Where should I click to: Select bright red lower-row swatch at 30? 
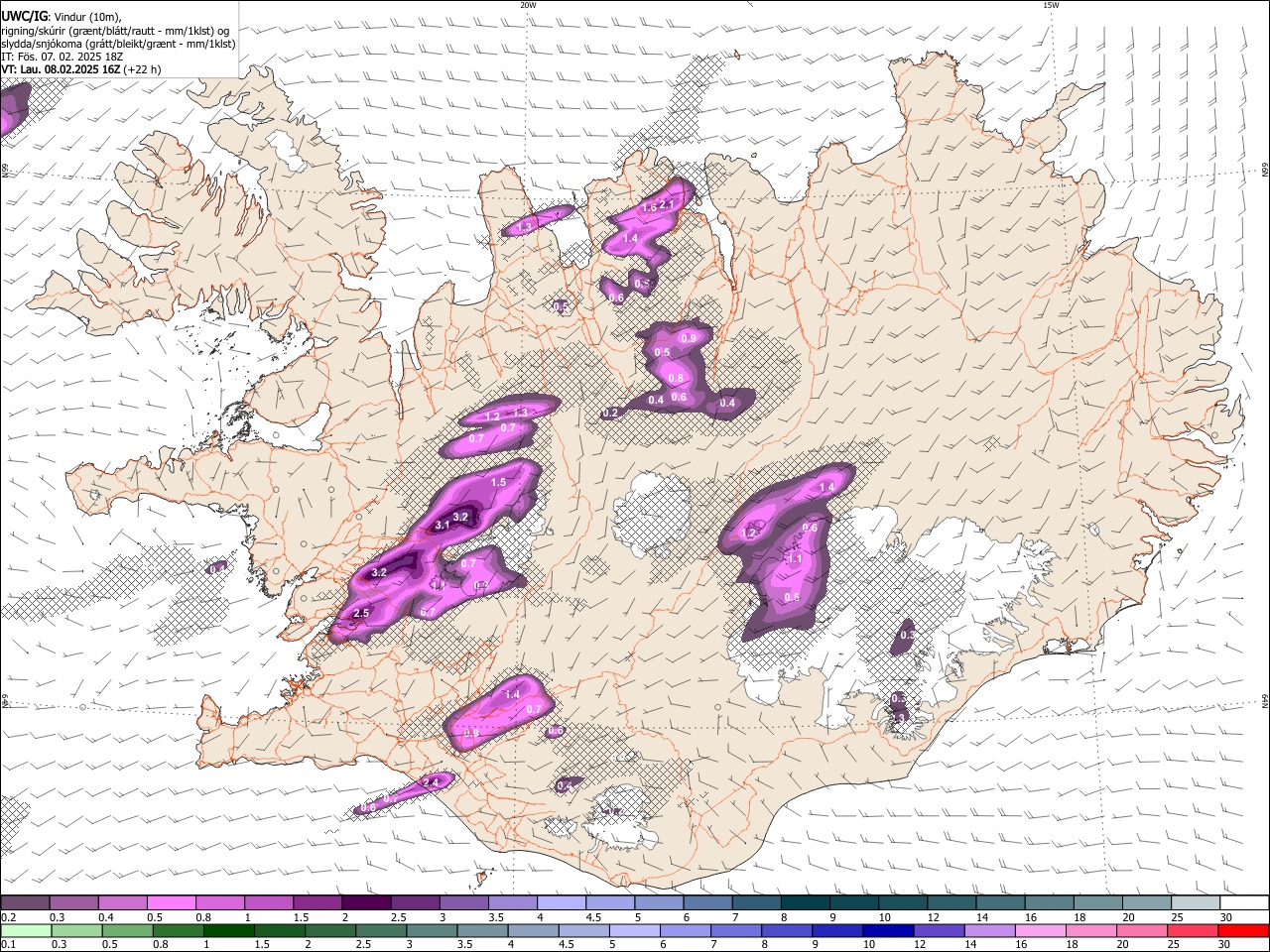pos(1244,930)
